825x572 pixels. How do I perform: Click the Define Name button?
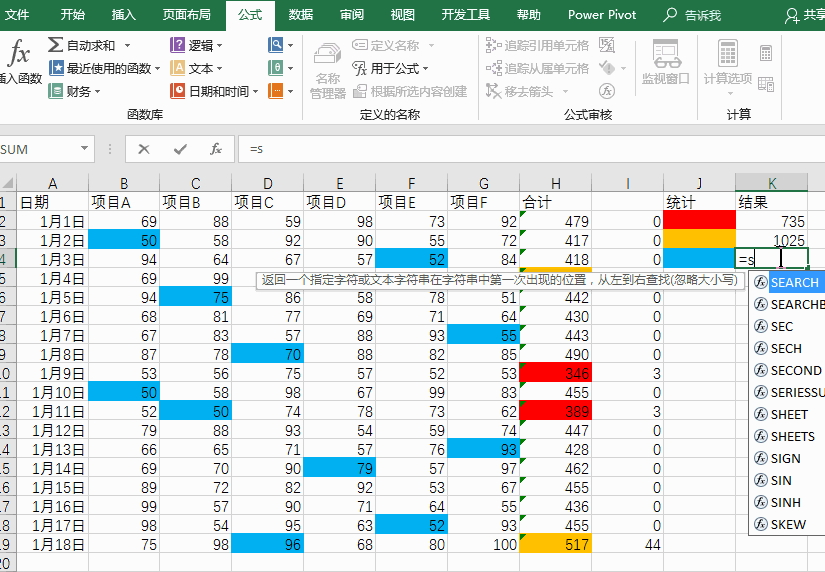pos(386,45)
